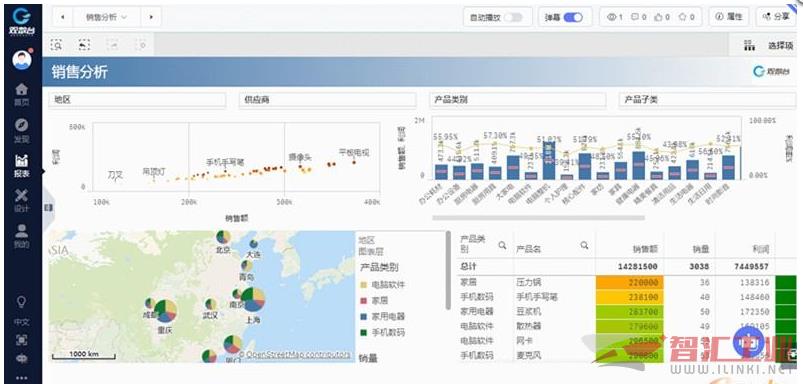Click the thumbs-up like icon
This screenshot has height=384, width=803.
pos(658,17)
